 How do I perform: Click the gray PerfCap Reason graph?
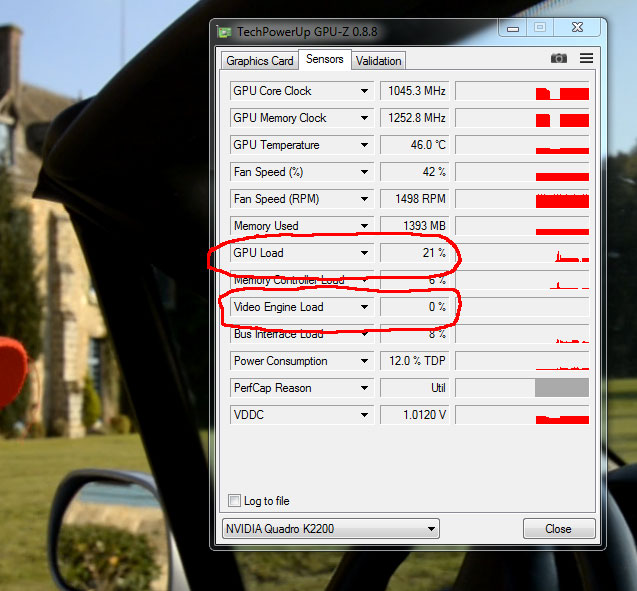tap(522, 388)
